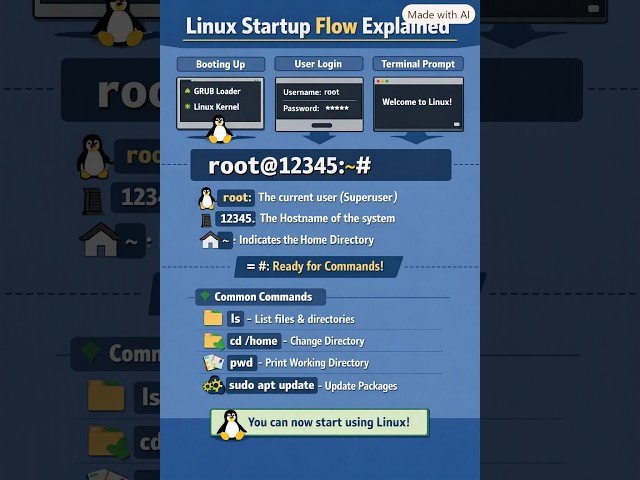Image resolution: width=640 pixels, height=480 pixels.
Task: Click the house icon beside Home Directory
Action: pyautogui.click(x=210, y=240)
